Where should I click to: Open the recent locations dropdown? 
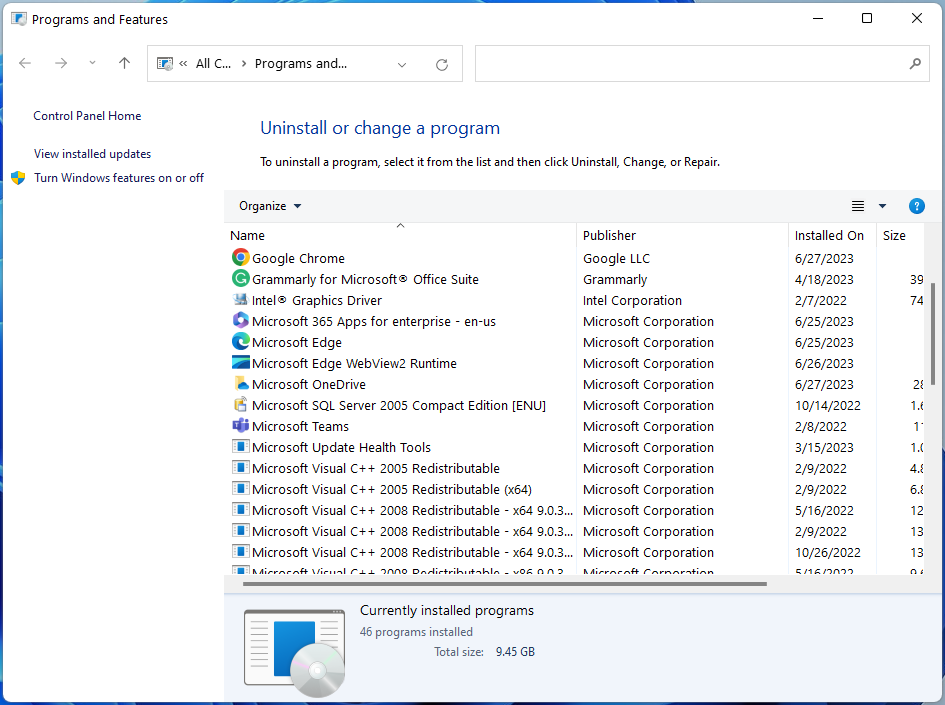[x=92, y=62]
